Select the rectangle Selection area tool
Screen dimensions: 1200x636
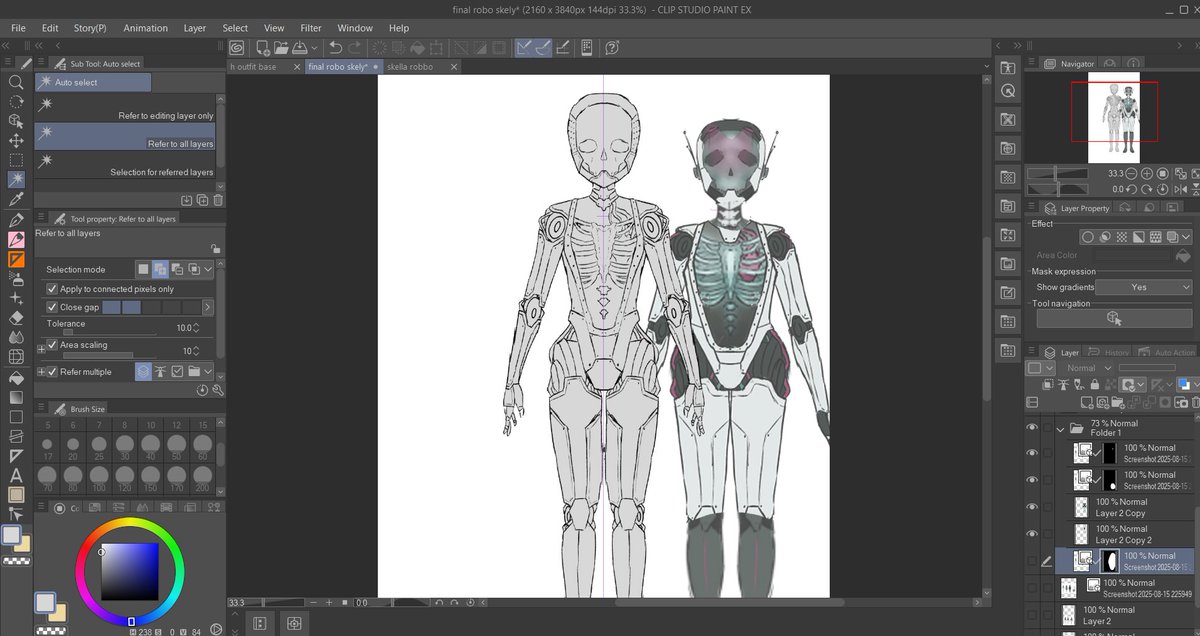coord(16,160)
